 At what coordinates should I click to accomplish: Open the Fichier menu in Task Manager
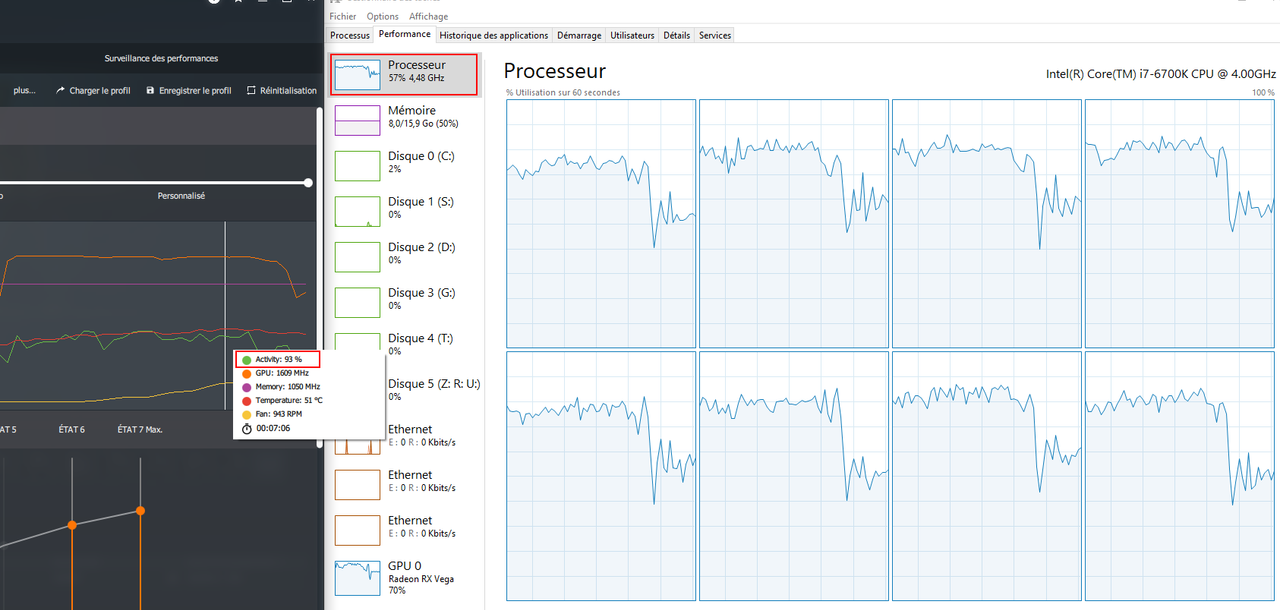pos(342,17)
